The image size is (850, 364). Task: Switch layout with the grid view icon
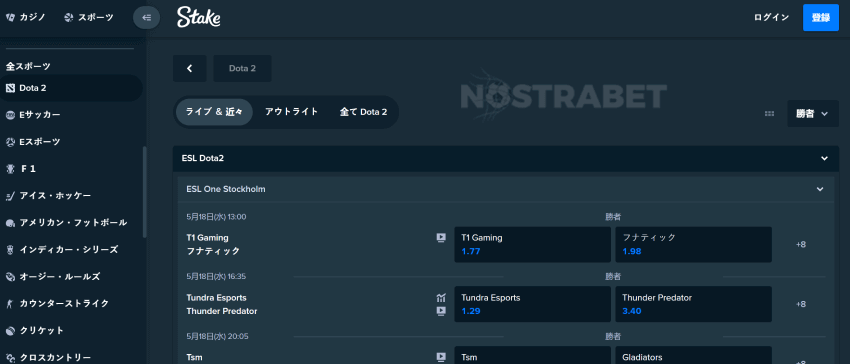point(769,114)
